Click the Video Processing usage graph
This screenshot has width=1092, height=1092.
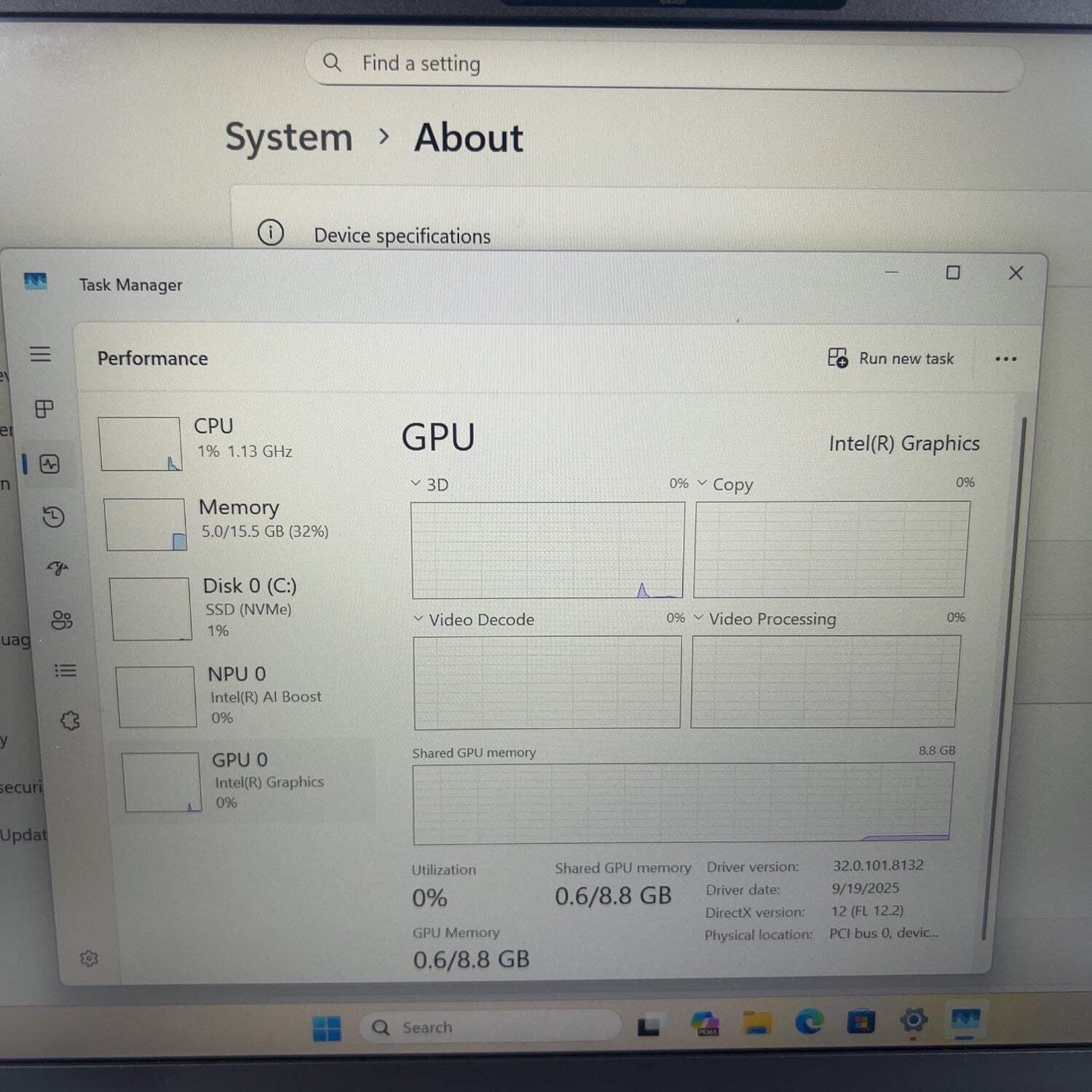pyautogui.click(x=826, y=681)
